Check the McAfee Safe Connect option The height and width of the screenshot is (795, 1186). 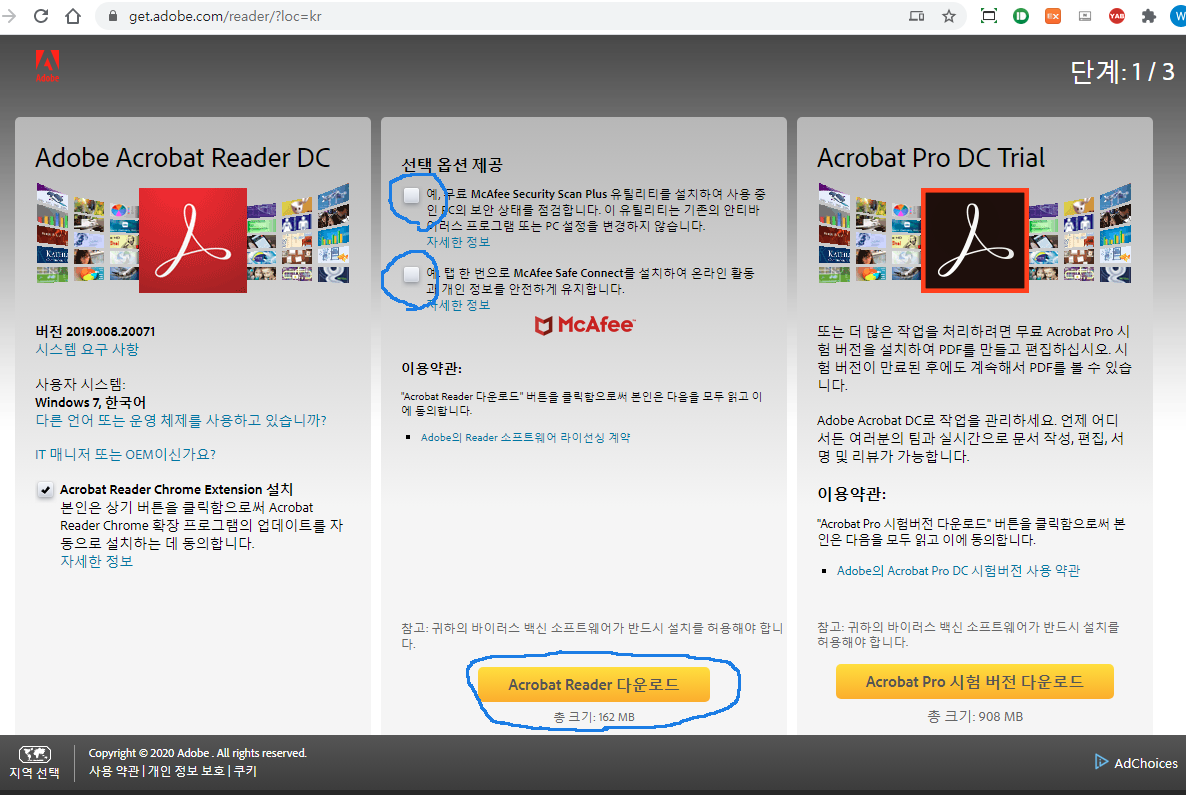coord(411,274)
